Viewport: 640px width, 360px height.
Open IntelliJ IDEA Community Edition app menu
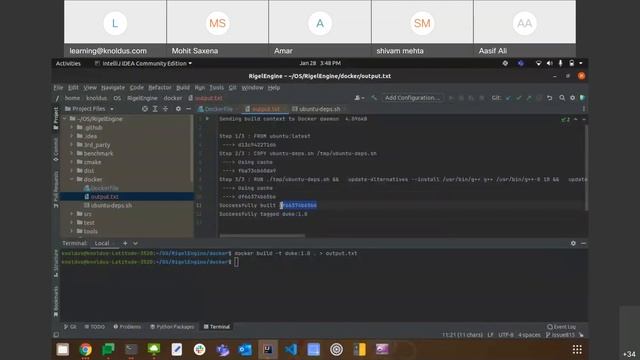point(143,63)
